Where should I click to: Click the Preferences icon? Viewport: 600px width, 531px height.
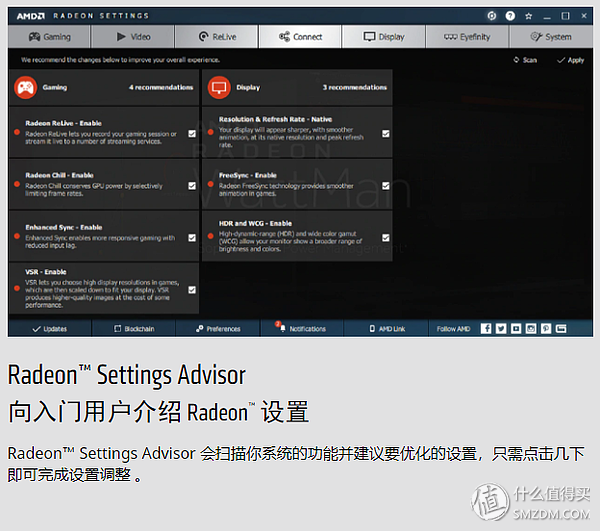199,329
